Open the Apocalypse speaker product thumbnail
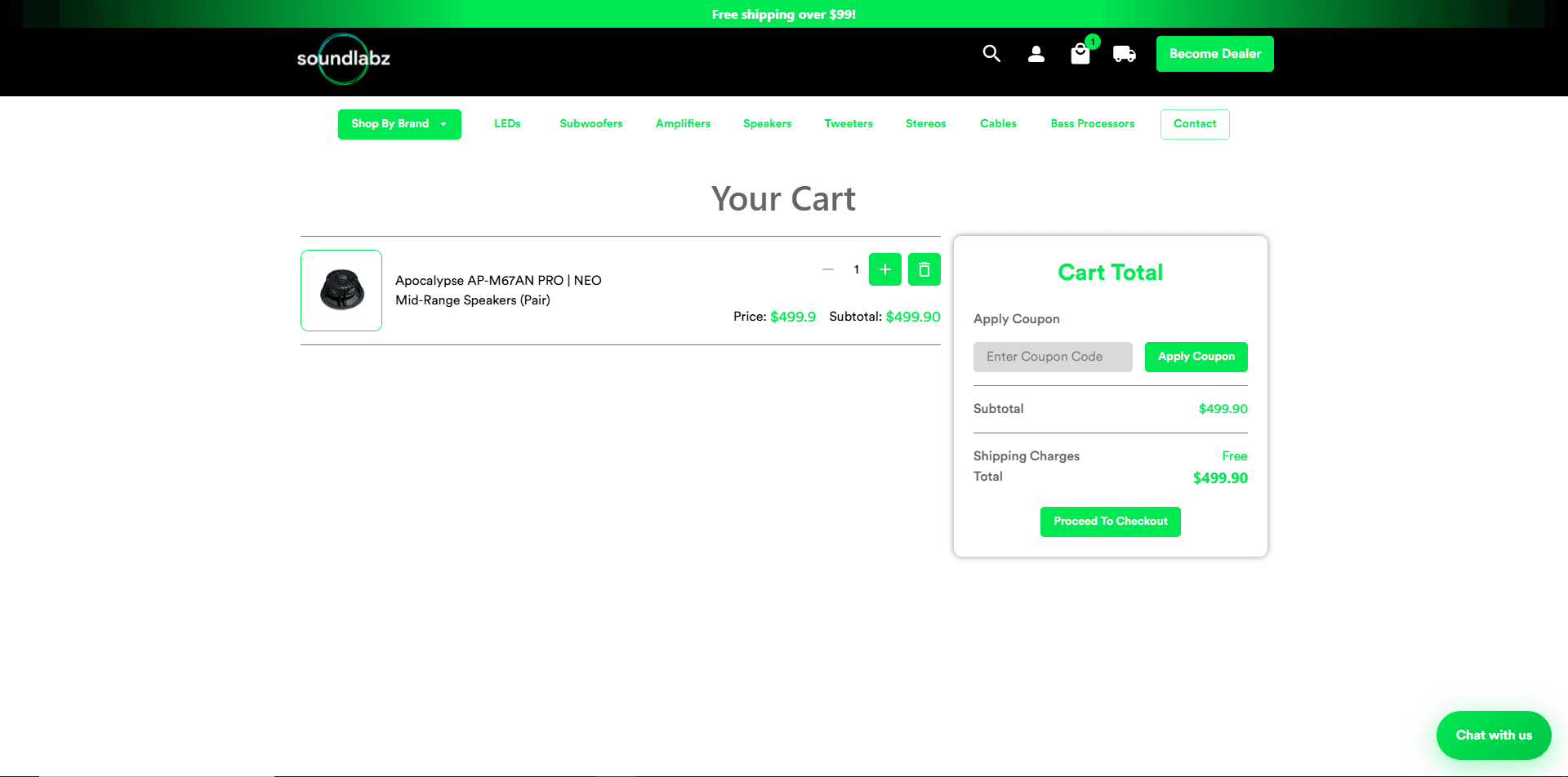 coord(341,291)
